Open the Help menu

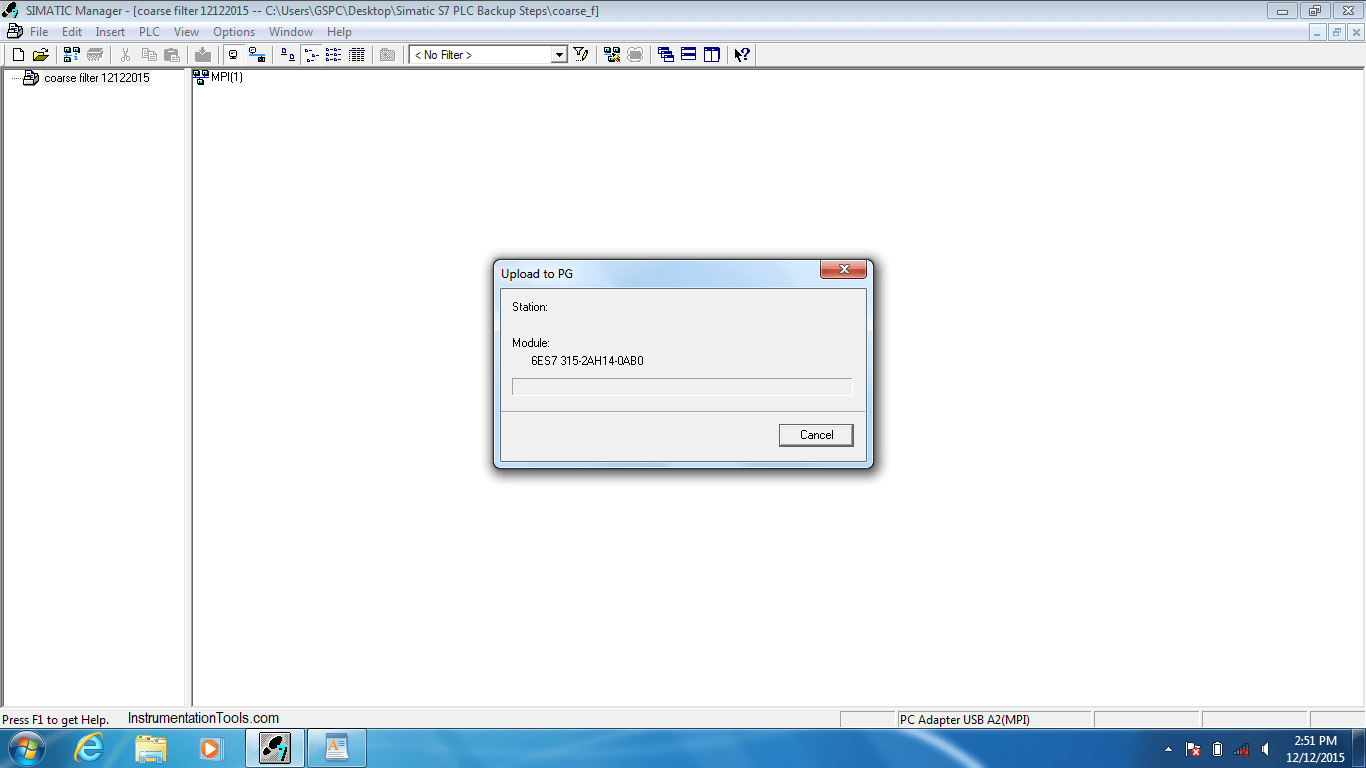click(x=339, y=32)
